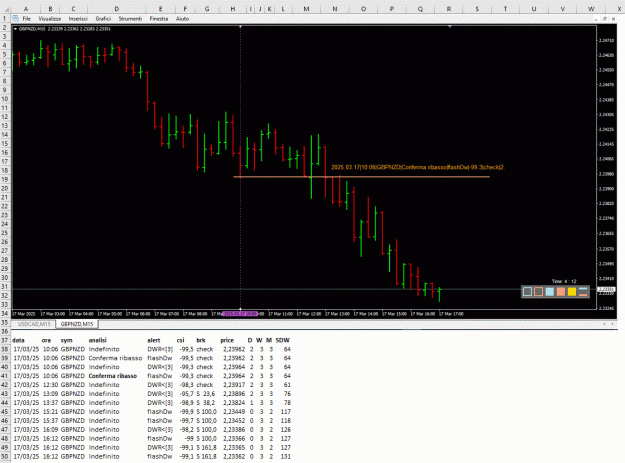The height and width of the screenshot is (463, 625).
Task: Select the orange outlined square in chart panel
Action: (x=539, y=292)
